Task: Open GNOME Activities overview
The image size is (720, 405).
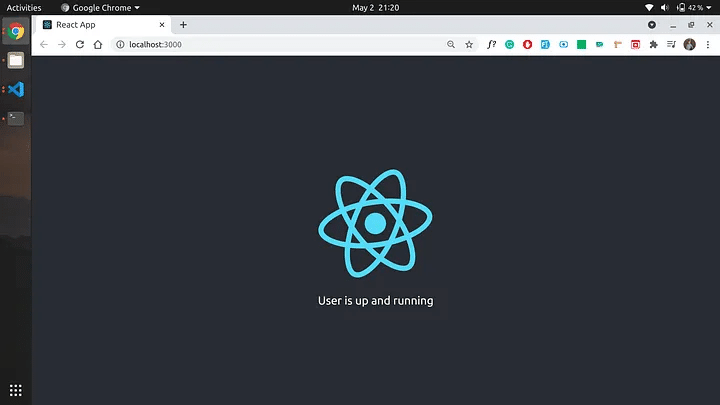Action: [x=24, y=7]
